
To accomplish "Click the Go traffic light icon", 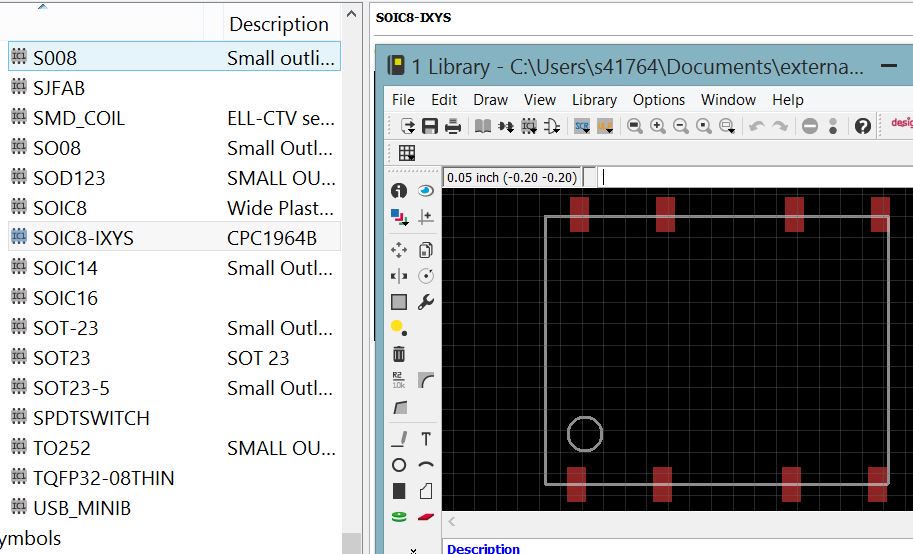I will [x=833, y=126].
